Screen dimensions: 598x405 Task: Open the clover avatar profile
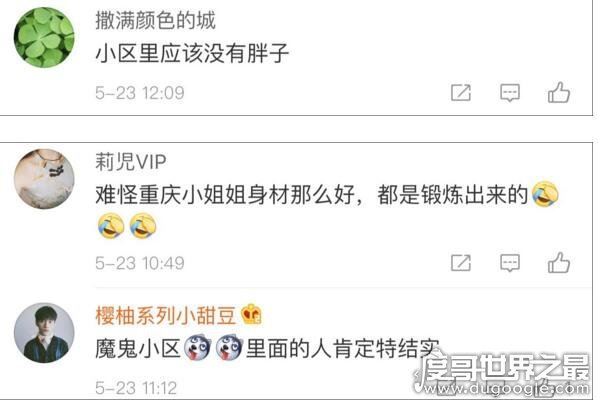pos(44,38)
